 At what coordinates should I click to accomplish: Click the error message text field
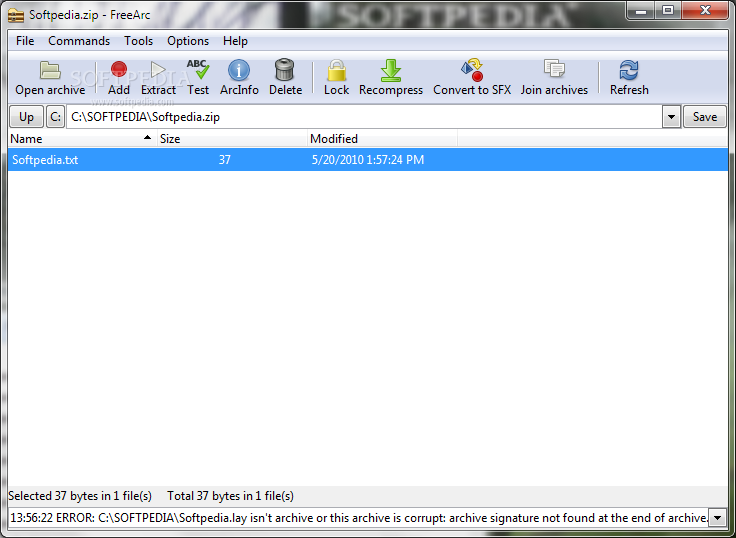(x=359, y=518)
